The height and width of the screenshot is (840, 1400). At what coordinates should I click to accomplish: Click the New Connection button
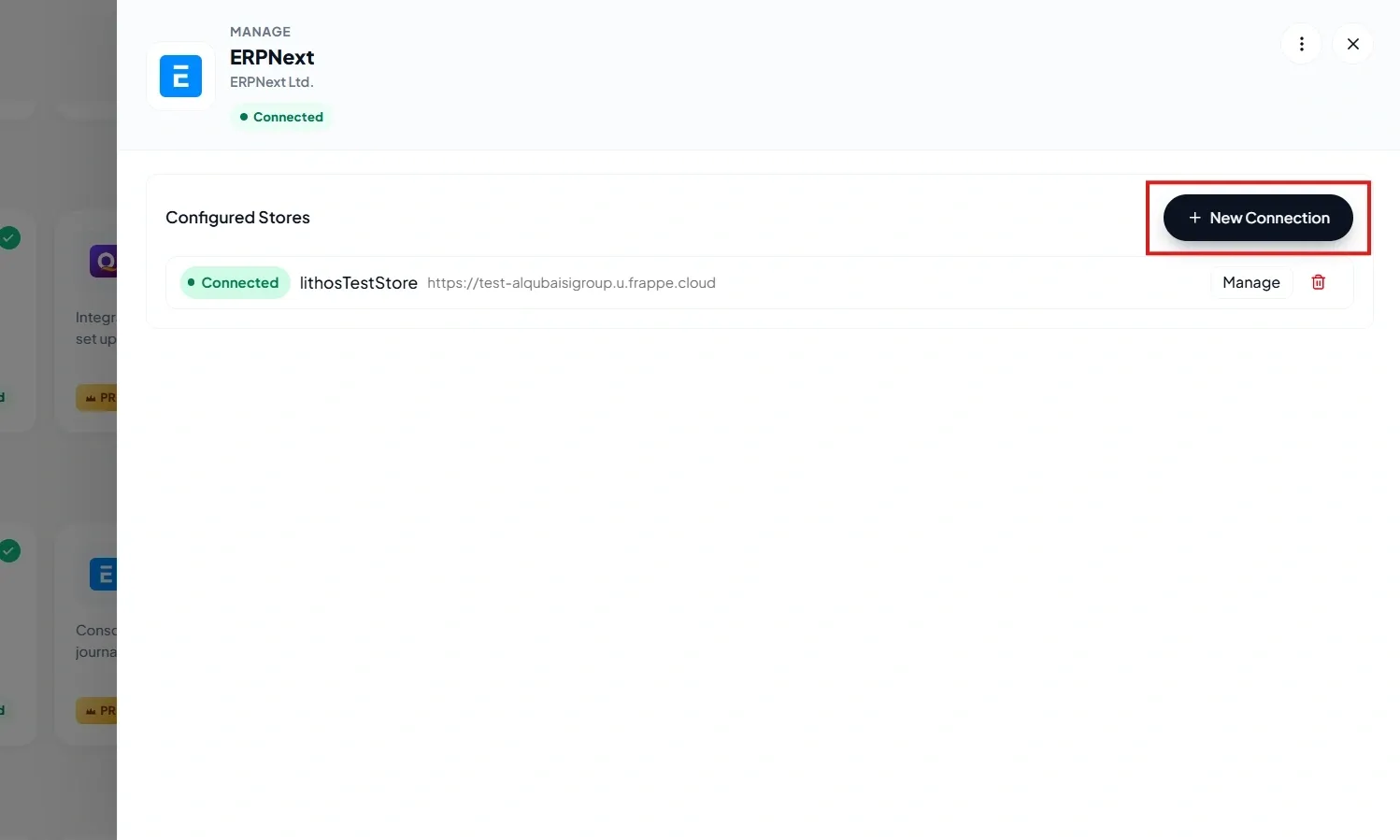click(1258, 218)
